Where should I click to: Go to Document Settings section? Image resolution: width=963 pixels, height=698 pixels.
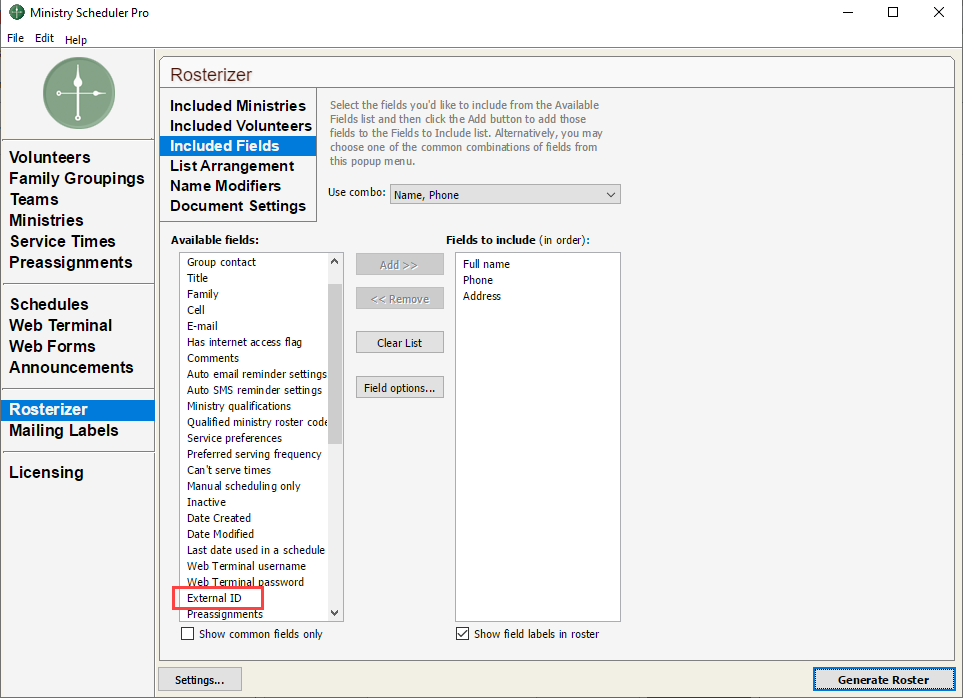tap(238, 206)
